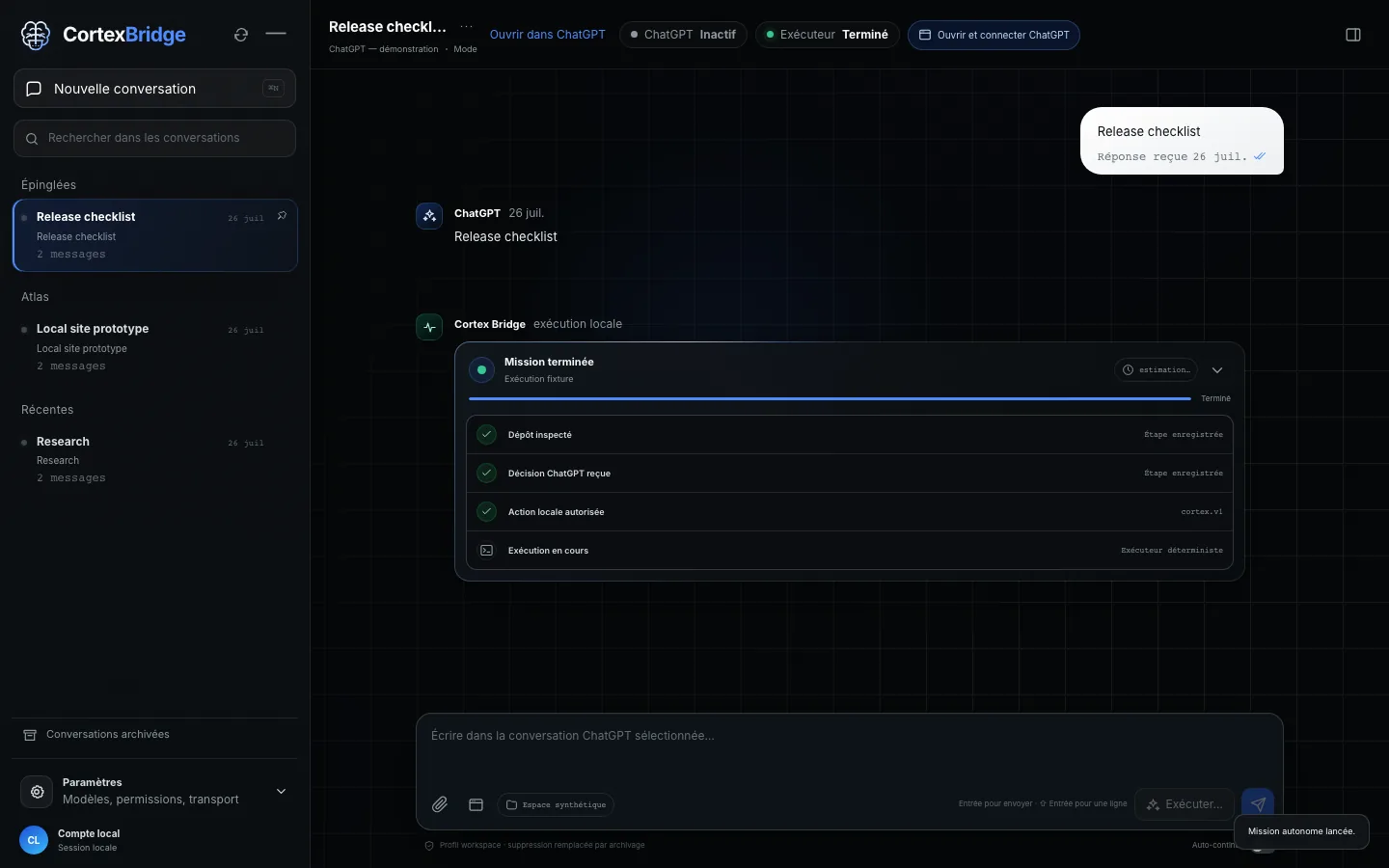
Task: Expand the Paramètres section chevron
Action: coord(281,792)
